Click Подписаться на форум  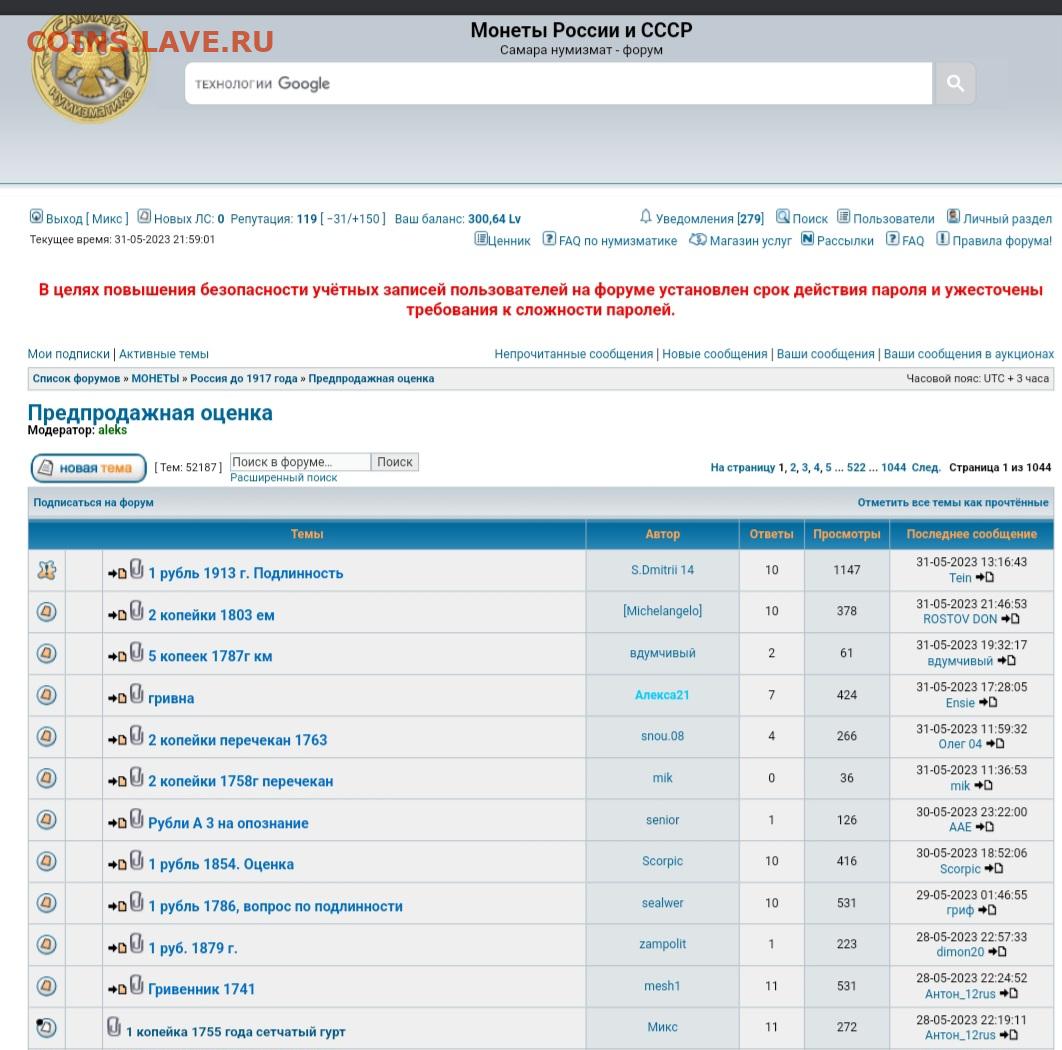coord(93,503)
